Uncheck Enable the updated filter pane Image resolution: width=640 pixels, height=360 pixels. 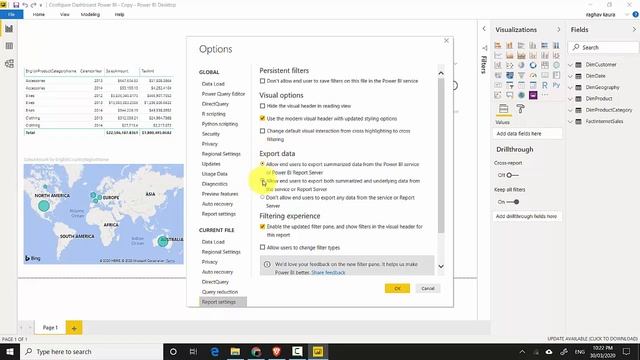click(x=262, y=227)
